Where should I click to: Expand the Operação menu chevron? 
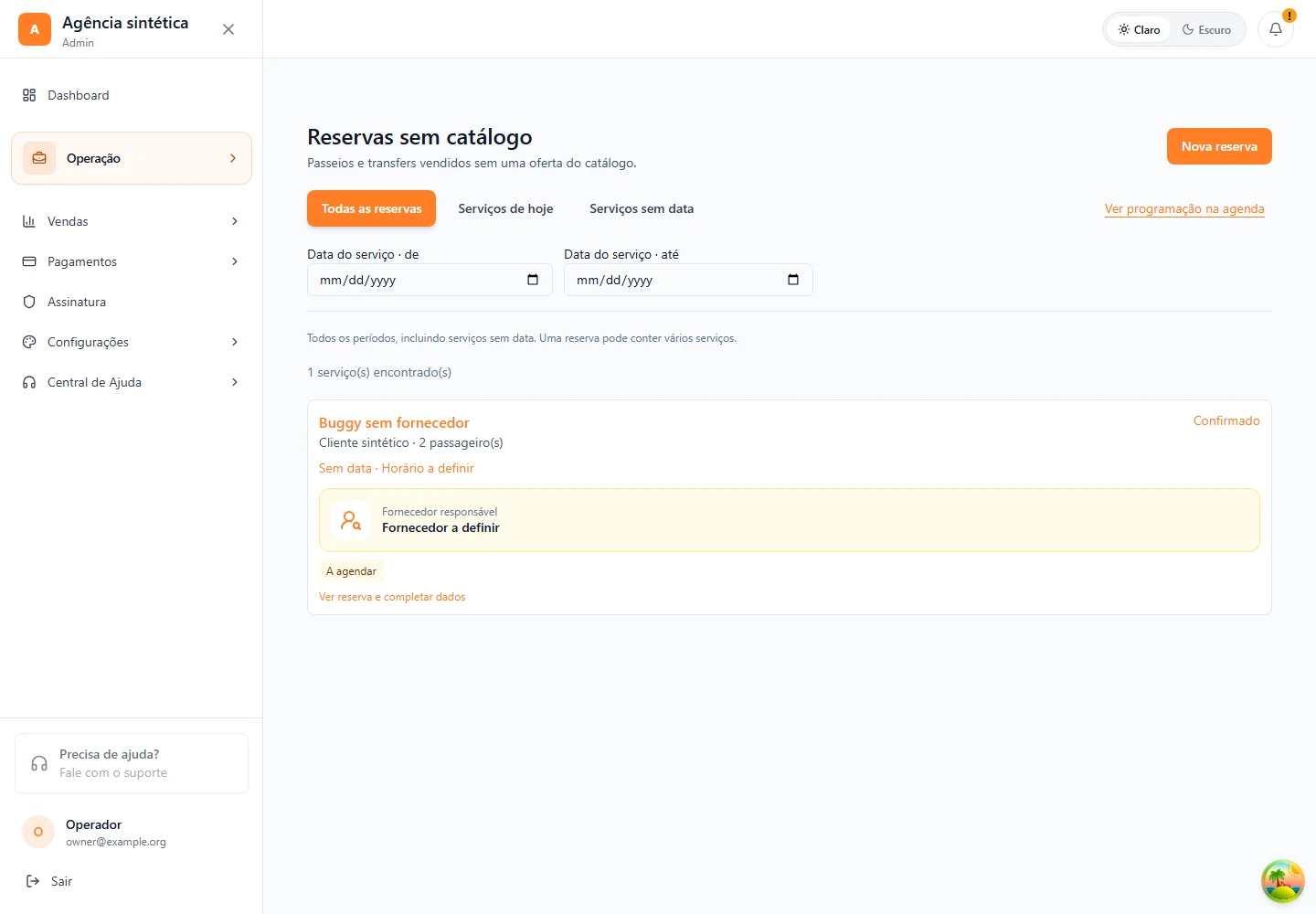pyautogui.click(x=233, y=158)
